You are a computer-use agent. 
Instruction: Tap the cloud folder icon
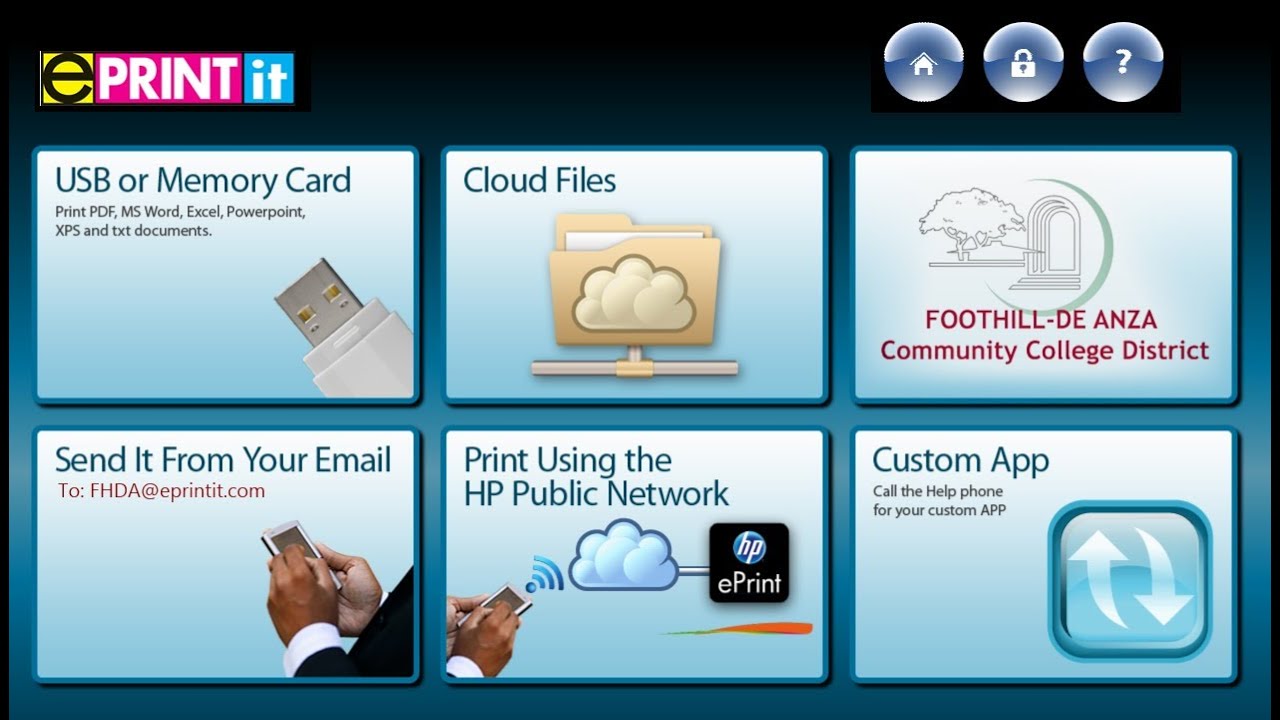tap(633, 294)
